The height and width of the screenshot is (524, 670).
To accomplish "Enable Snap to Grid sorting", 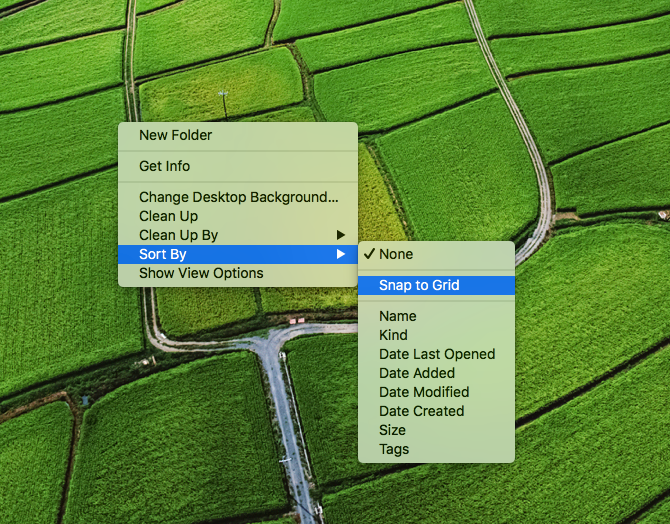I will (x=436, y=285).
